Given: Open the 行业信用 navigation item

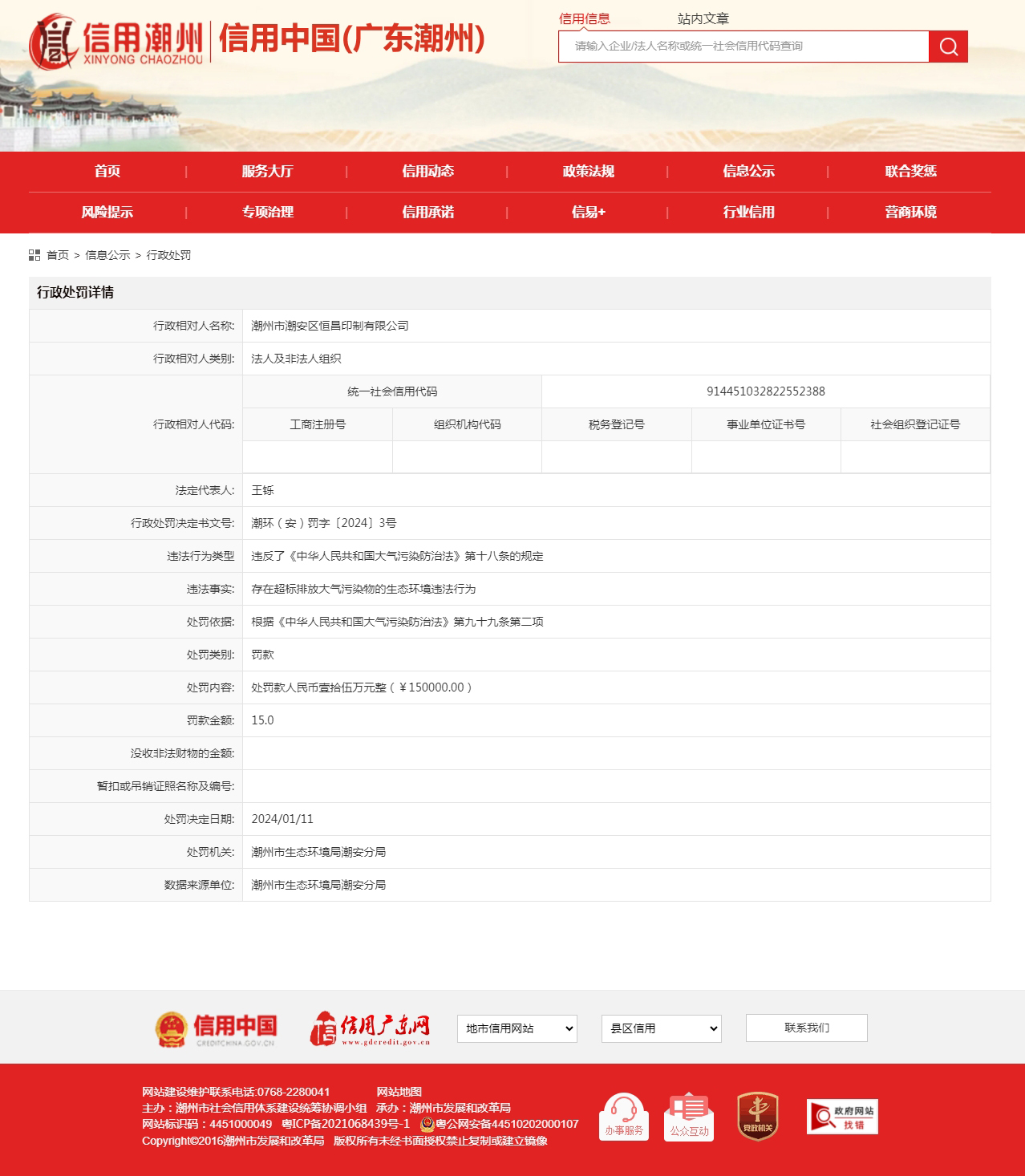Looking at the screenshot, I should tap(749, 212).
